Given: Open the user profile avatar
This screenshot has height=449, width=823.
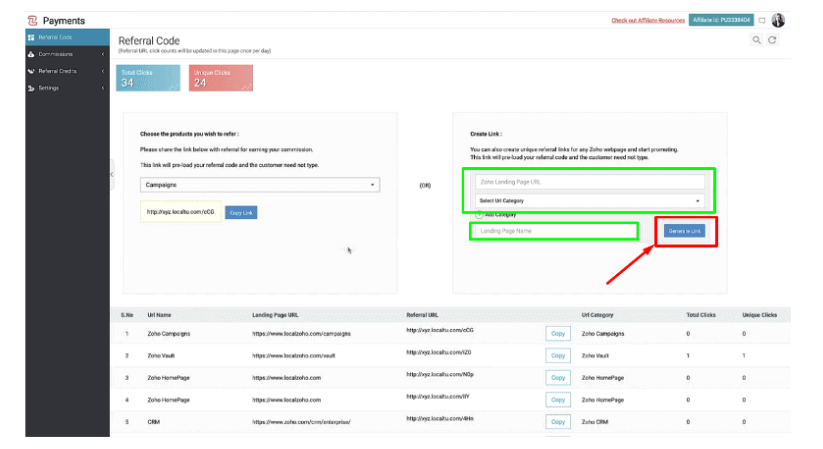Looking at the screenshot, I should tap(778, 20).
